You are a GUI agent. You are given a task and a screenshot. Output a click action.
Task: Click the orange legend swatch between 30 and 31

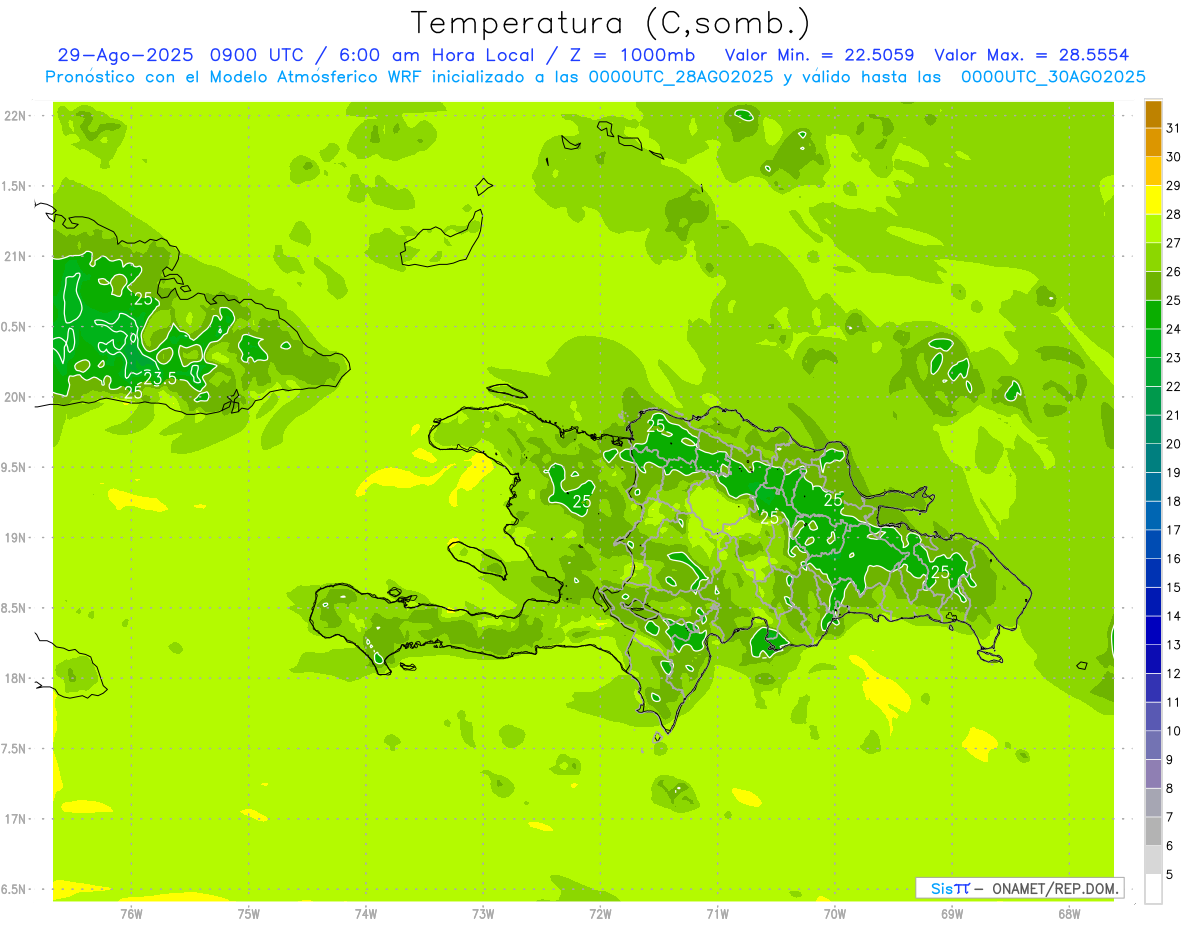tap(1153, 142)
